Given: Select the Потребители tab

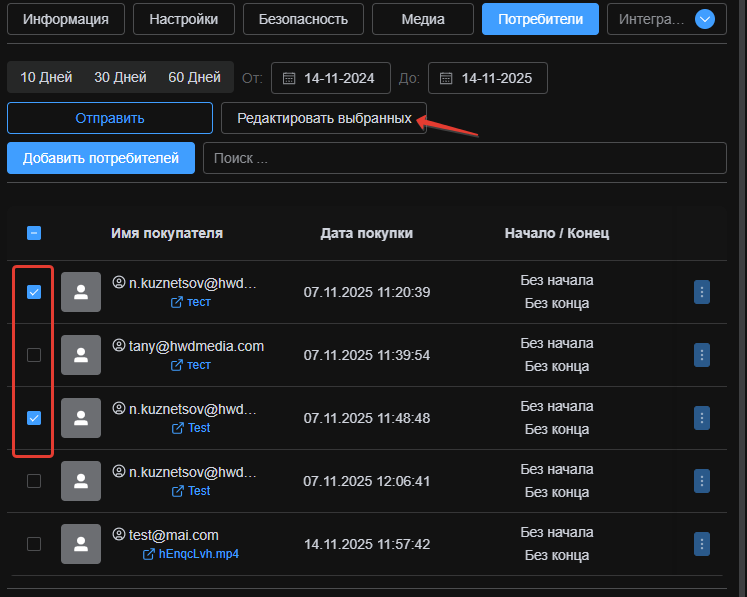Looking at the screenshot, I should (x=540, y=19).
